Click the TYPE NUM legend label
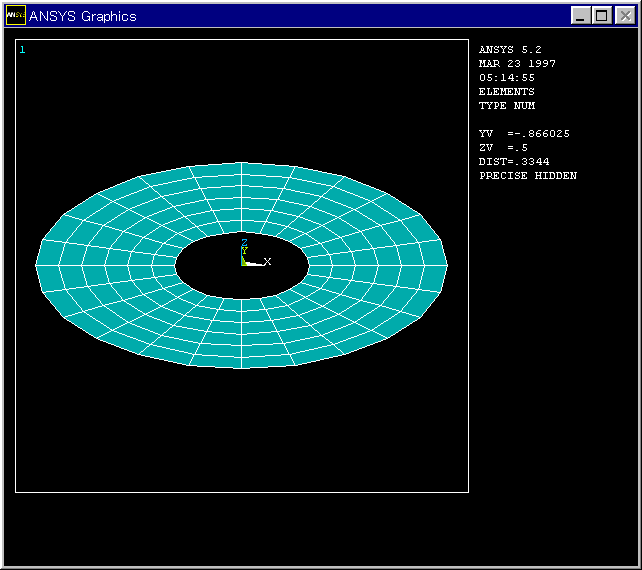Screen dimensions: 642x570 (x=507, y=106)
